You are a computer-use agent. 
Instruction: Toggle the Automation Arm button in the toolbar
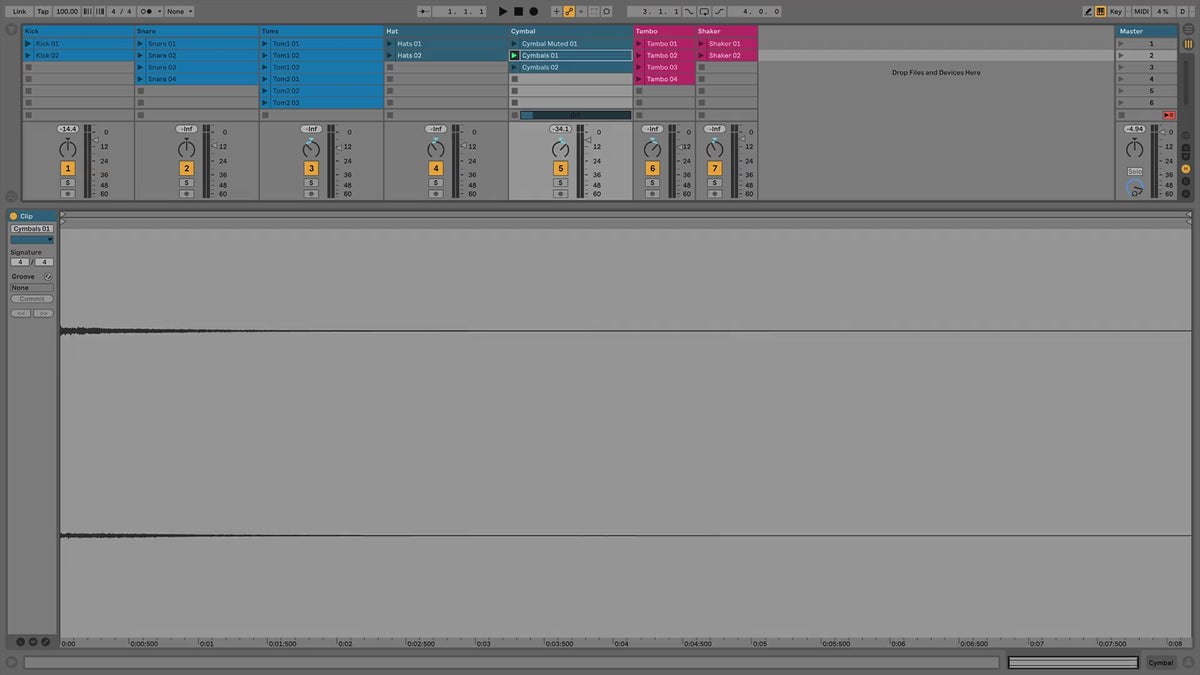(x=569, y=11)
